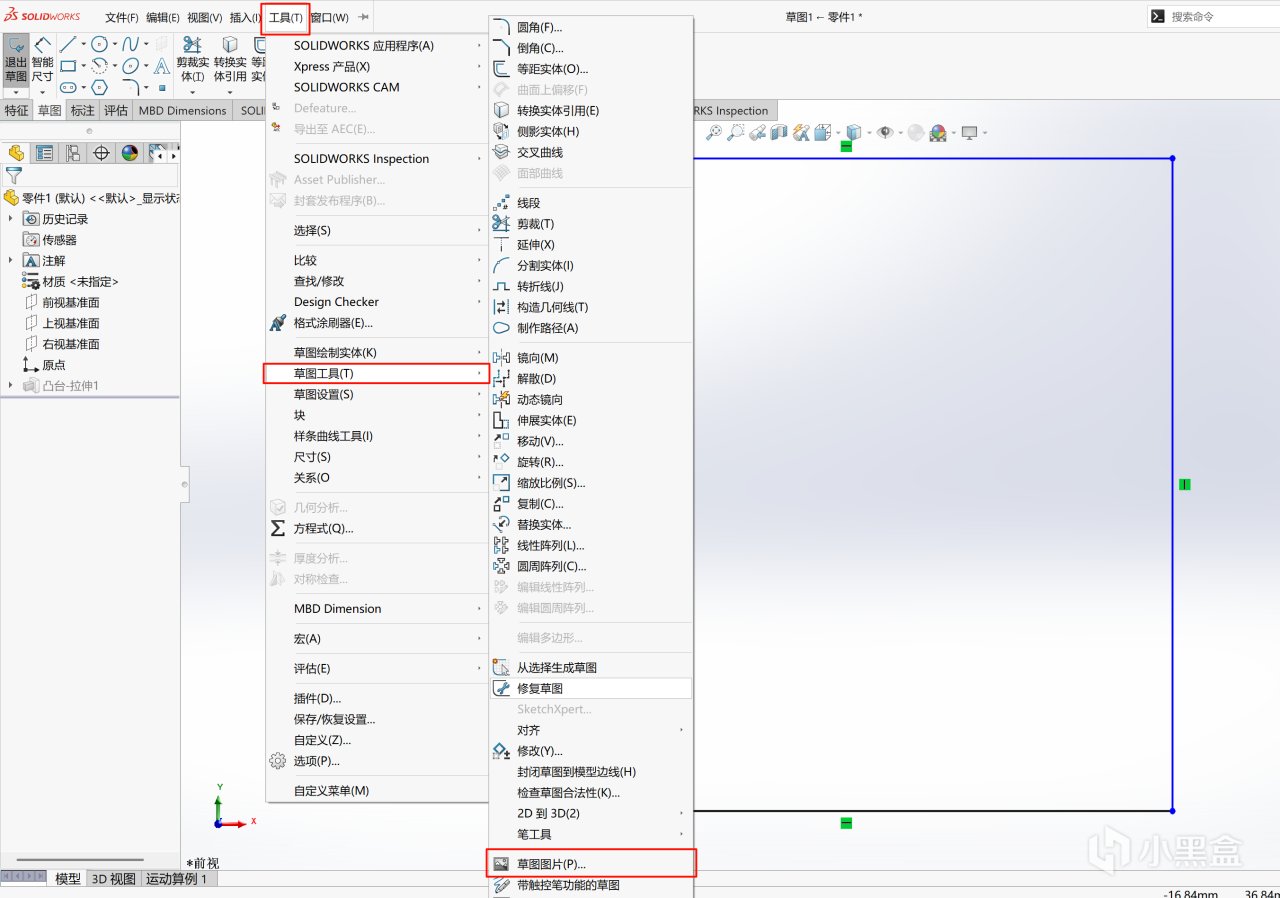Click the green vertical relation marker
Image resolution: width=1280 pixels, height=898 pixels.
pos(1185,485)
